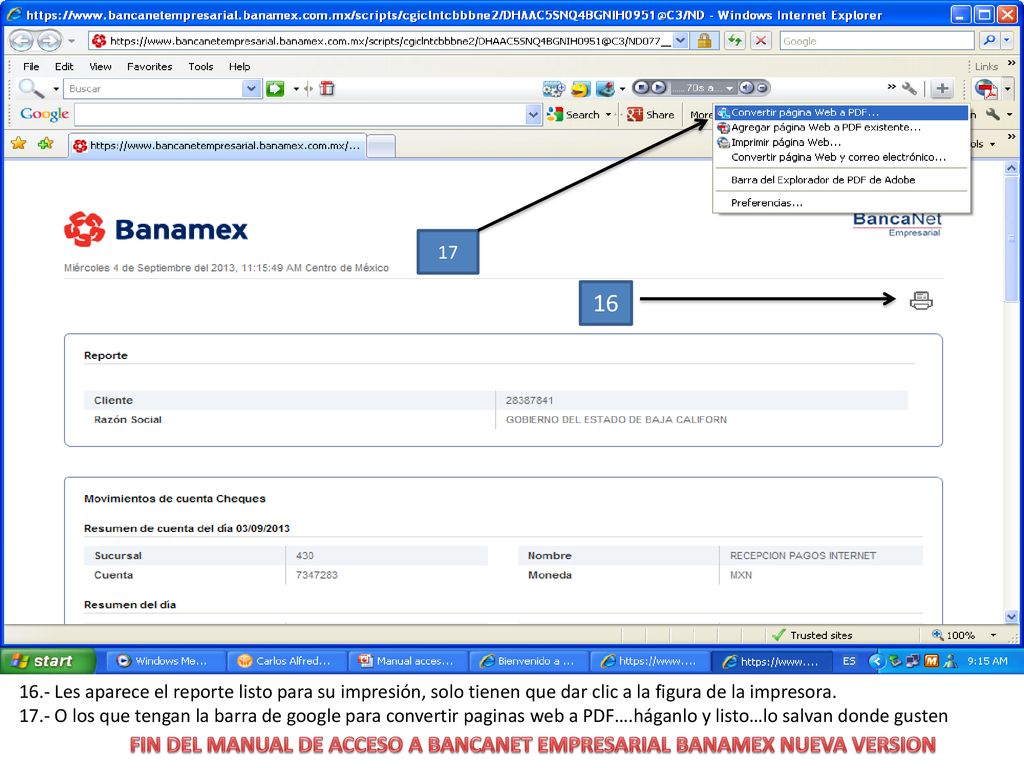The height and width of the screenshot is (768, 1024).
Task: Open the View menu
Action: click(x=100, y=67)
